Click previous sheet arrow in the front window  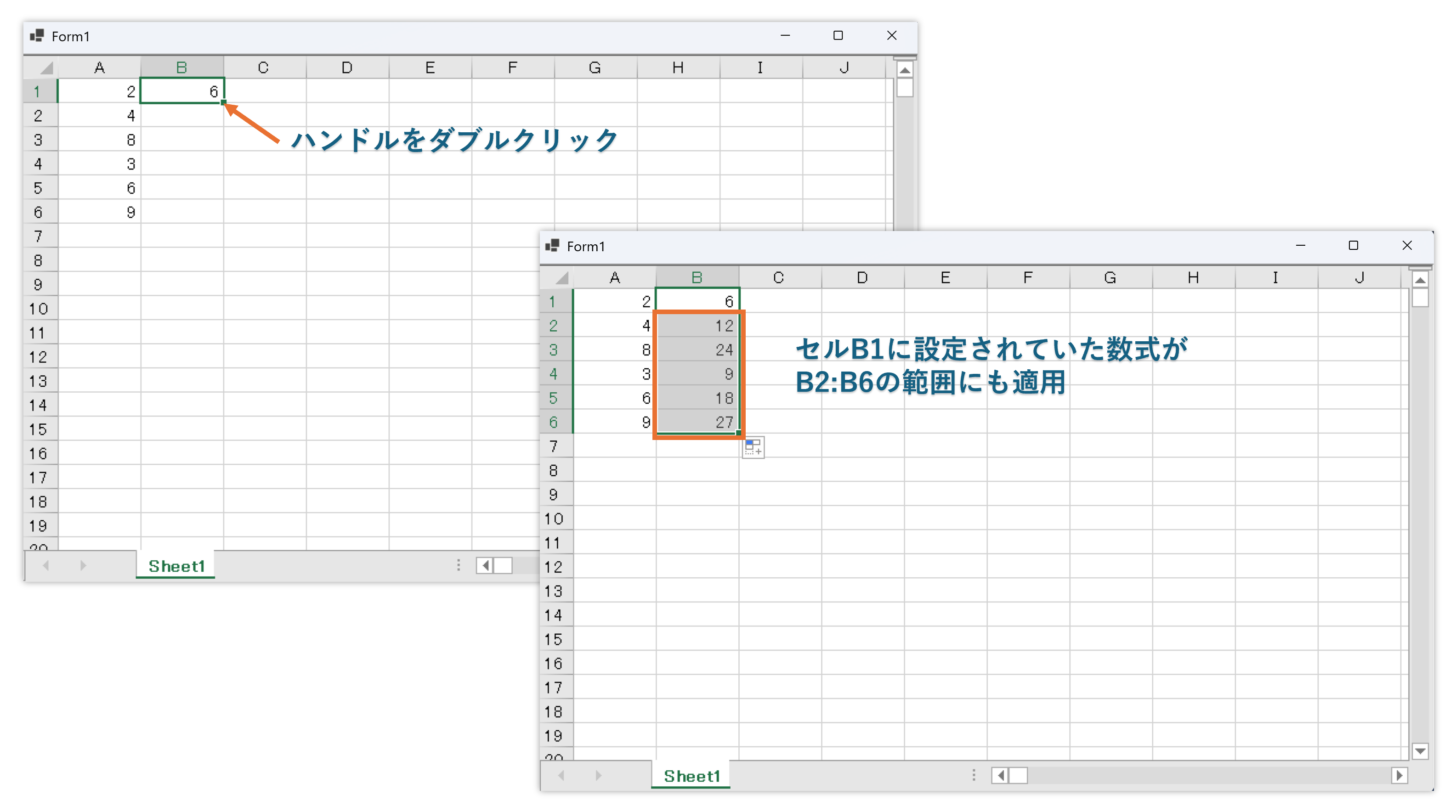tap(561, 775)
